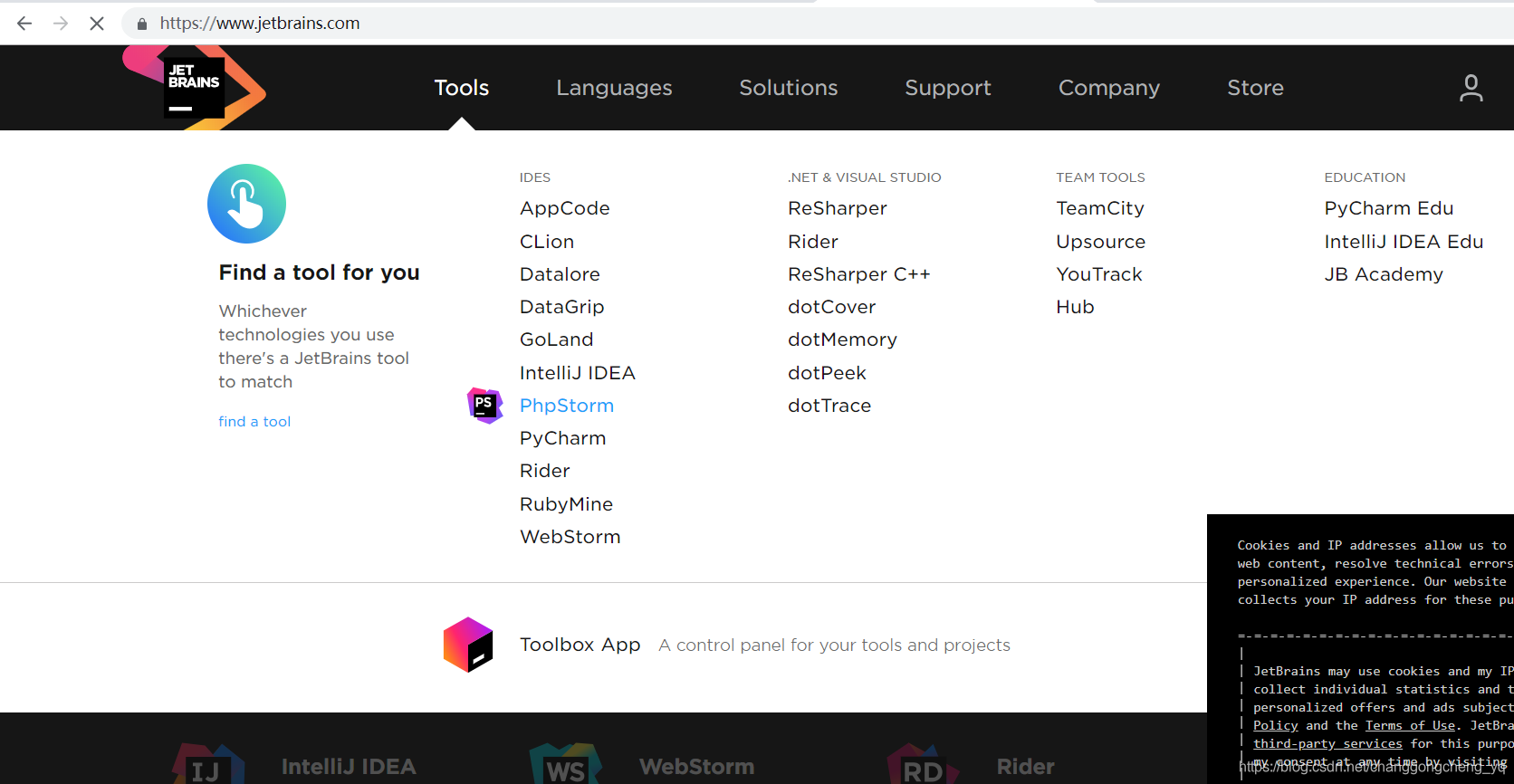Open CLion under IDEs
Screen dimensions: 1514x784
(x=547, y=242)
